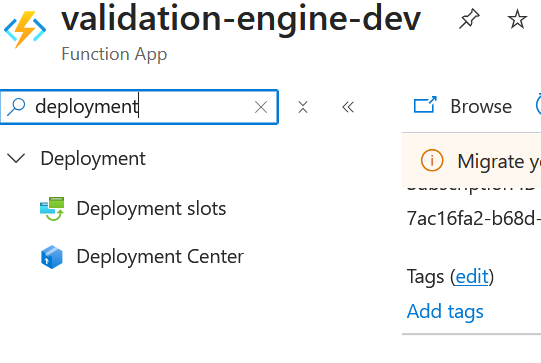Clear the deployment search text
The height and width of the screenshot is (363, 541).
pyautogui.click(x=261, y=107)
